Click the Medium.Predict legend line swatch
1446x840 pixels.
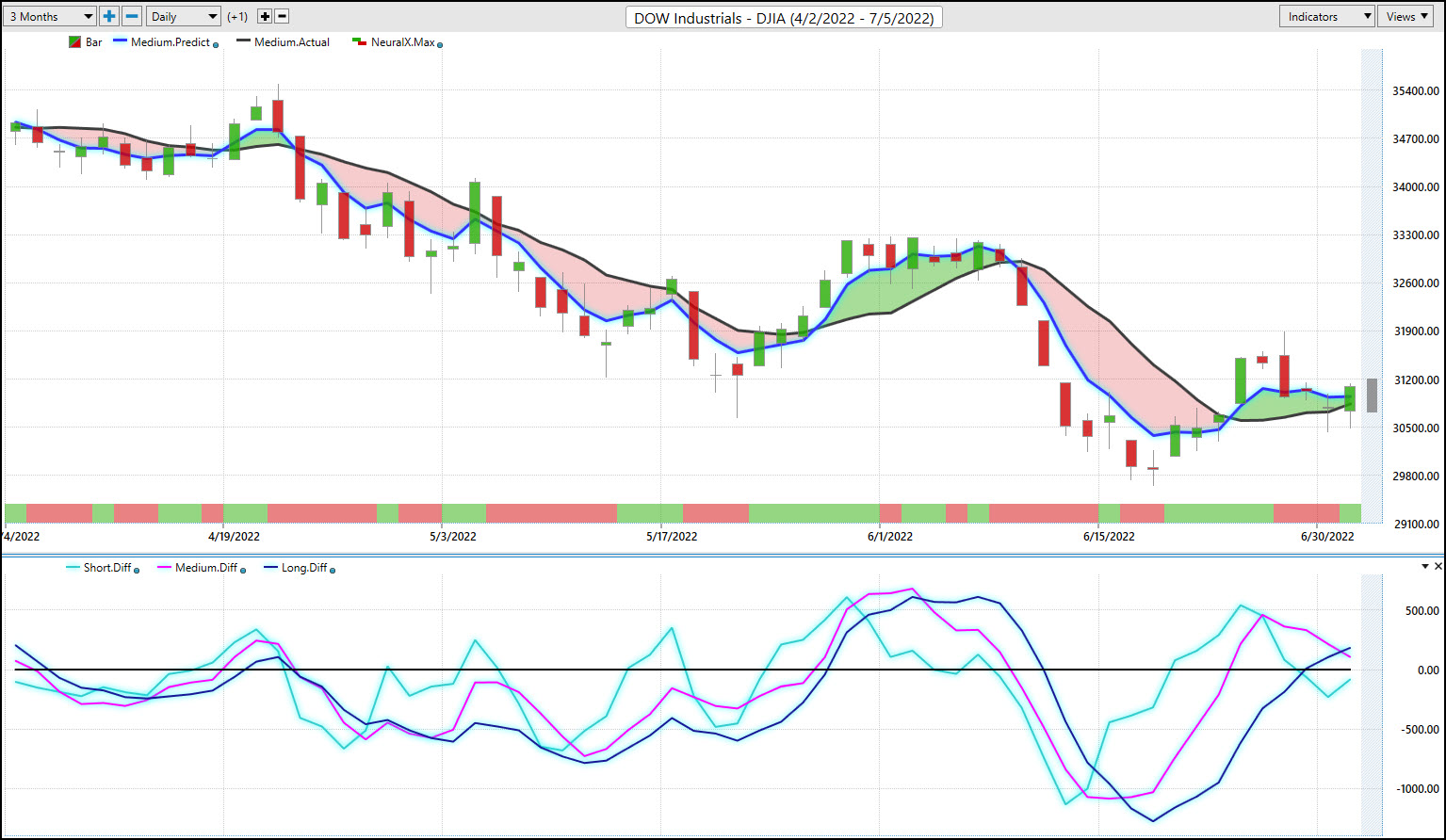click(120, 41)
